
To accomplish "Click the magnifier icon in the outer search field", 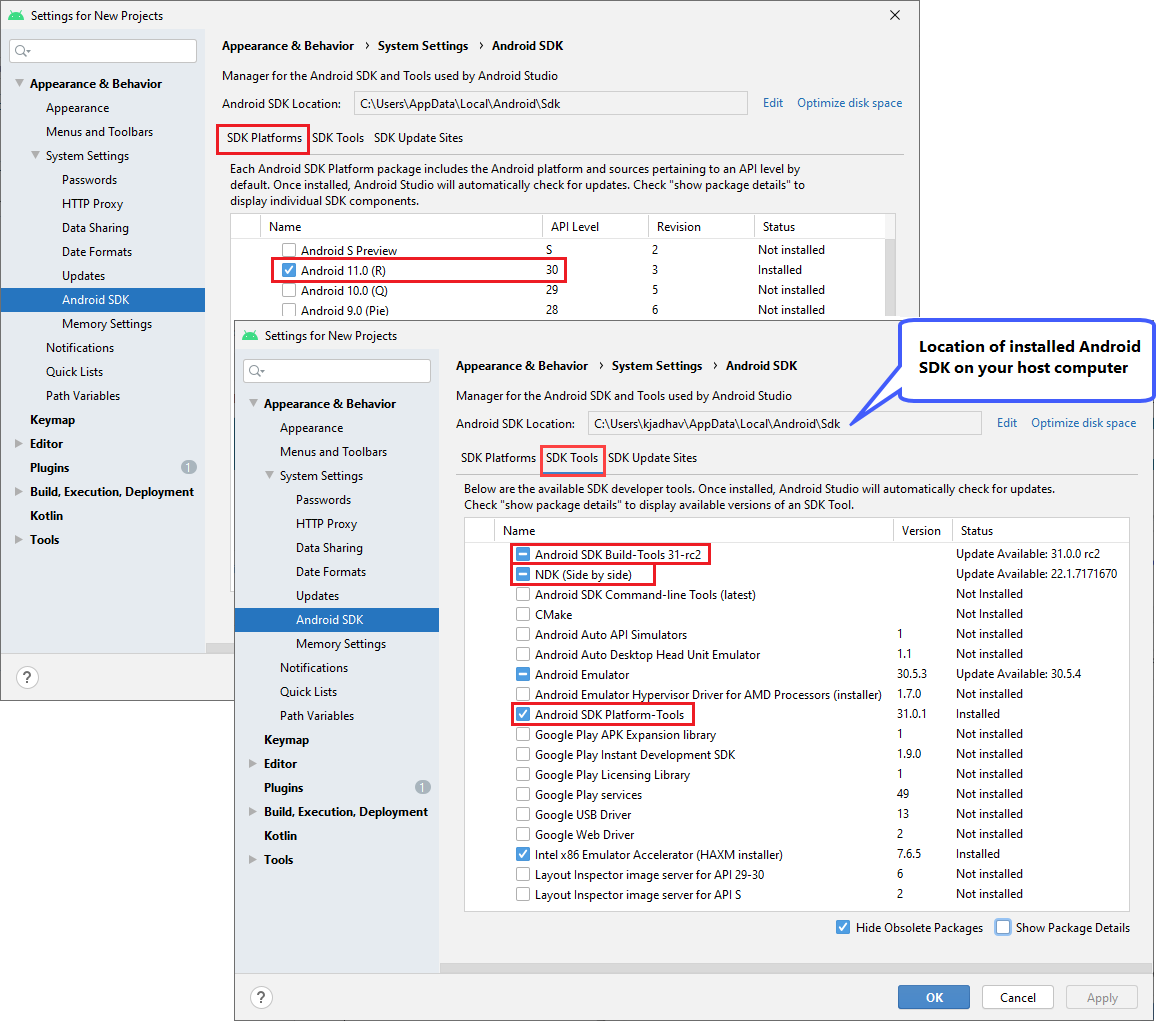I will tap(20, 50).
